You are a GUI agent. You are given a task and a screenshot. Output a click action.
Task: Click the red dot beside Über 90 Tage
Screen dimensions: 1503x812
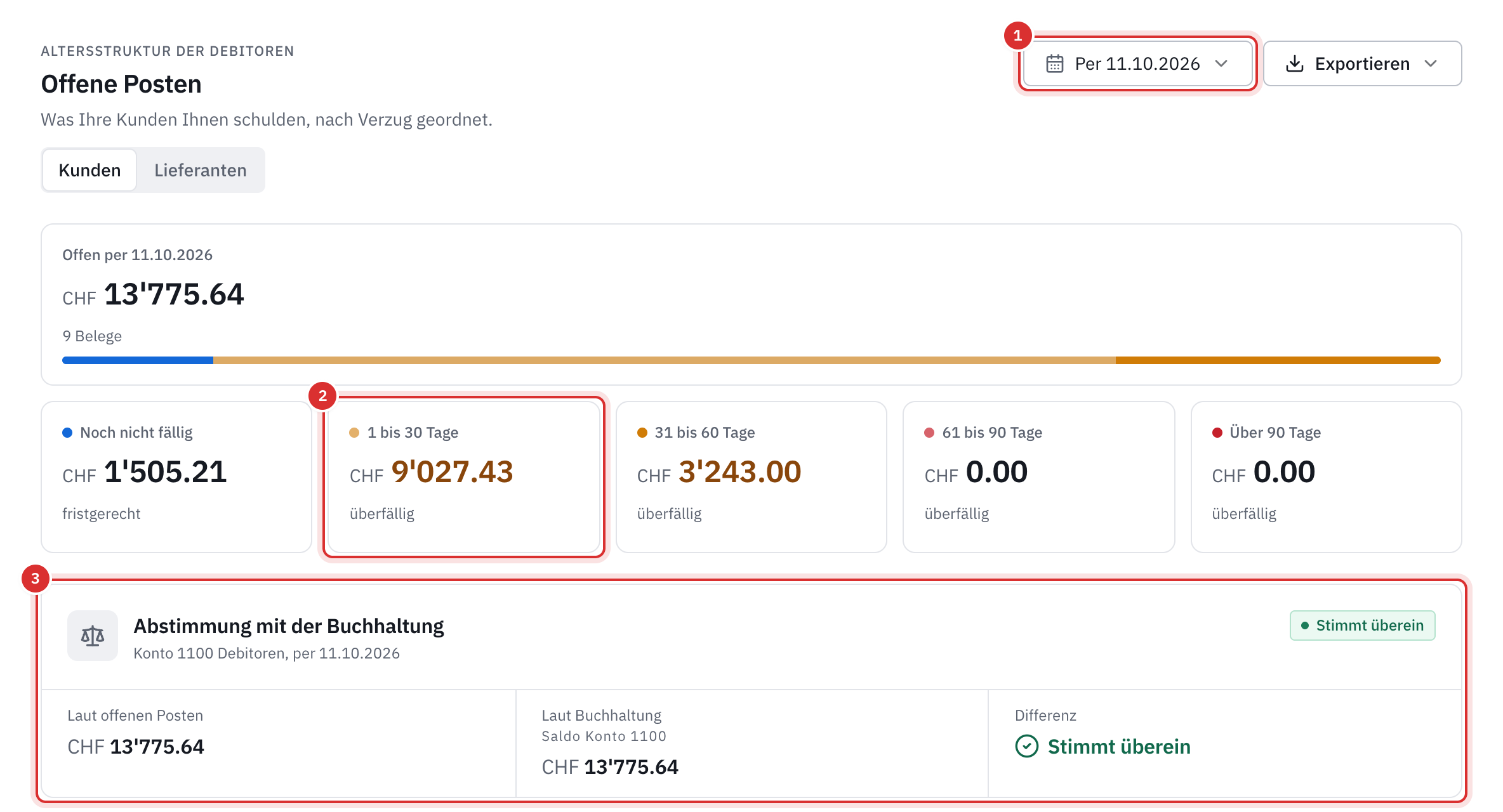[x=1217, y=433]
